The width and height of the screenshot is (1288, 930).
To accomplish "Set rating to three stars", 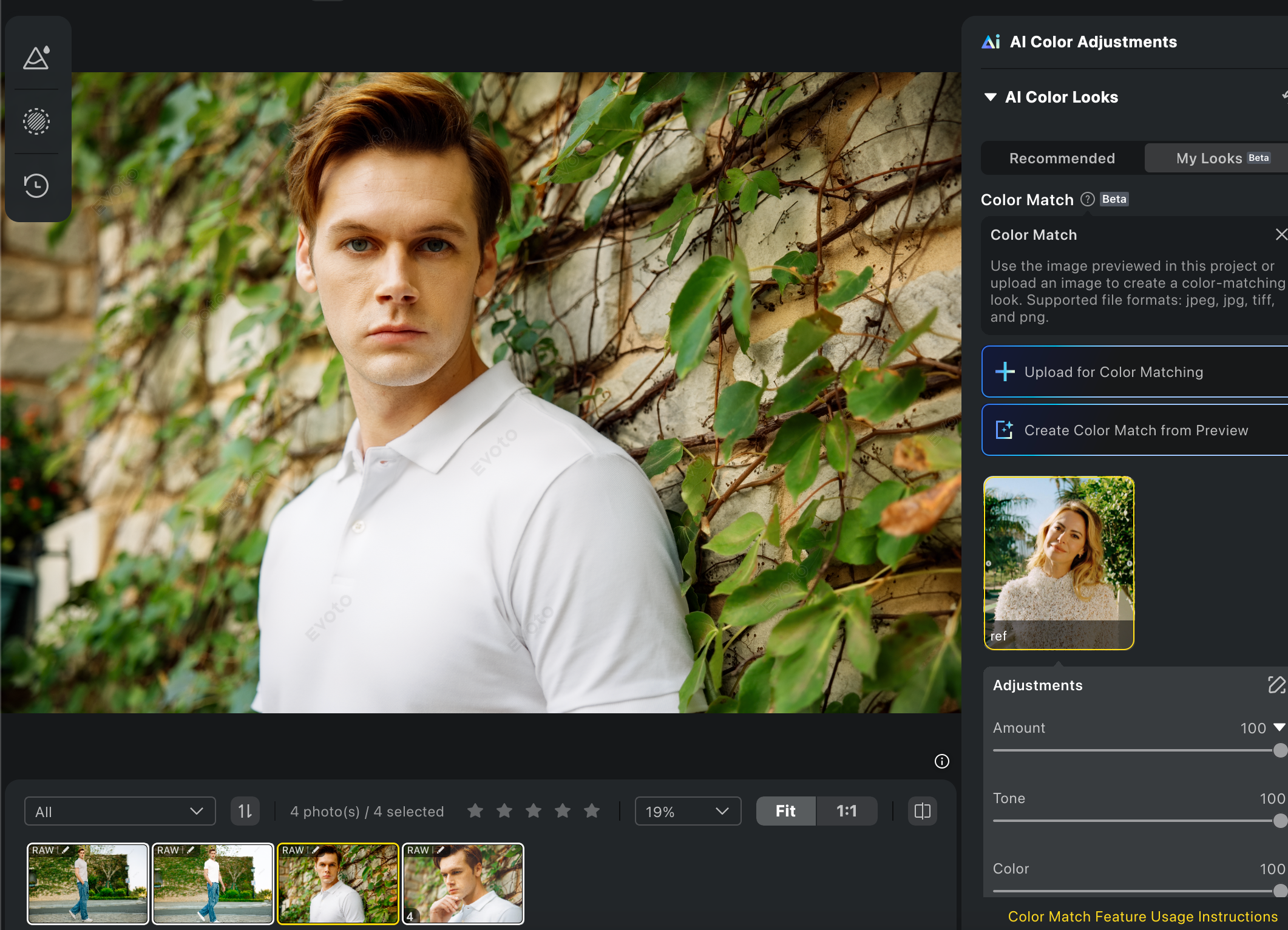I will click(x=534, y=810).
